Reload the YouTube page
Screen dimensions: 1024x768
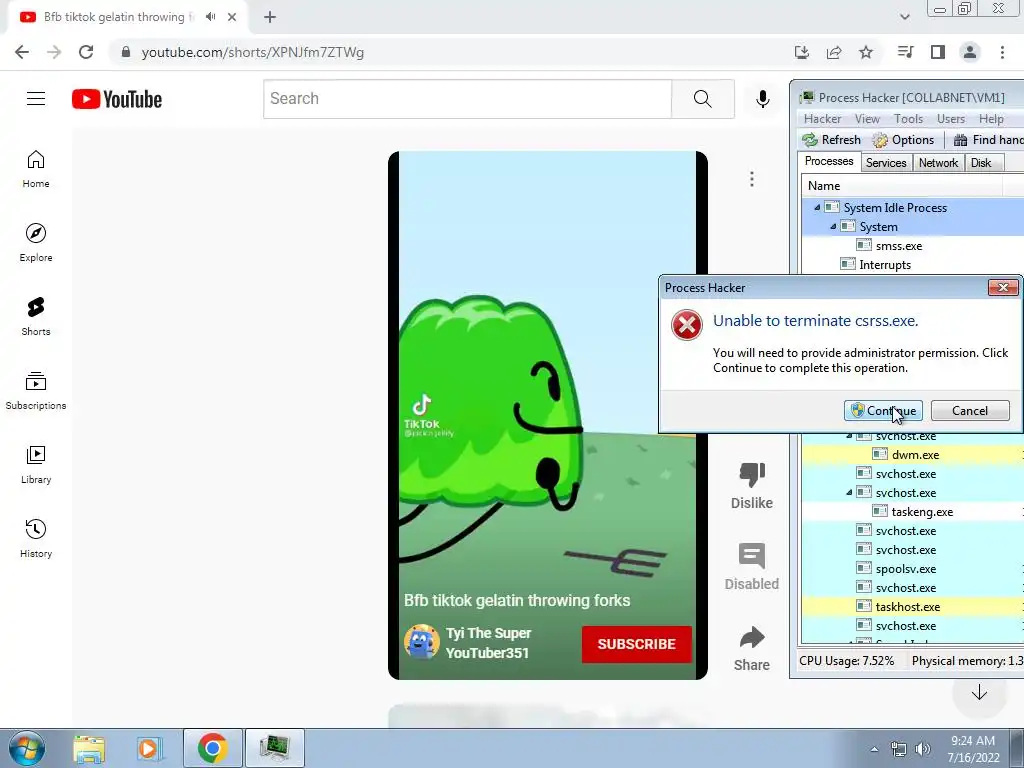tap(86, 52)
